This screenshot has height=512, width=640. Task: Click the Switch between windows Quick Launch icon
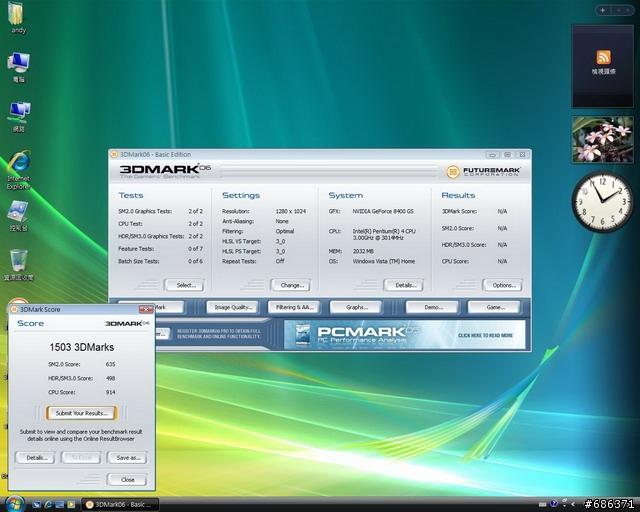[60, 505]
